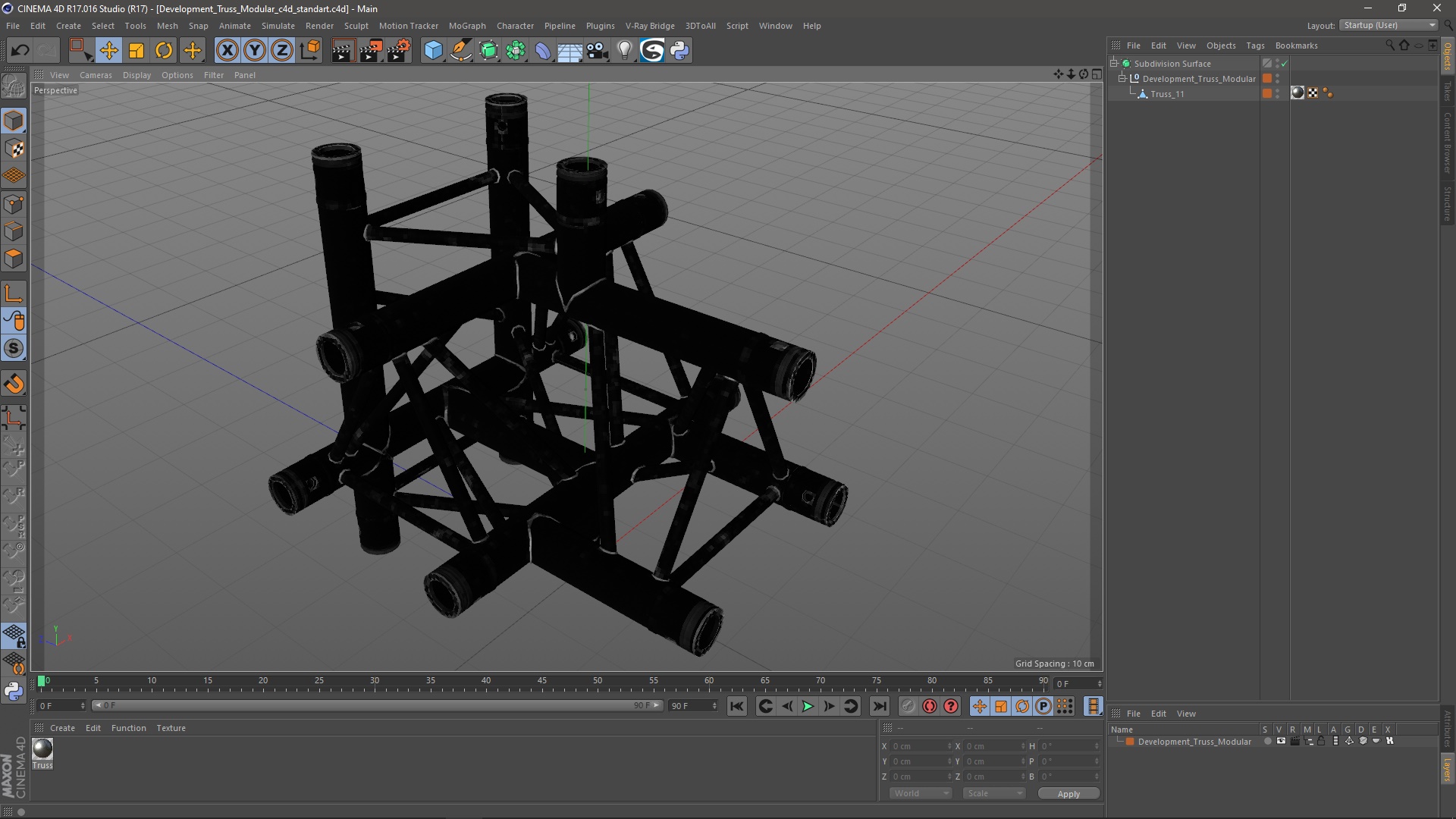The width and height of the screenshot is (1456, 819).
Task: Open the floor environment icon
Action: (x=570, y=50)
